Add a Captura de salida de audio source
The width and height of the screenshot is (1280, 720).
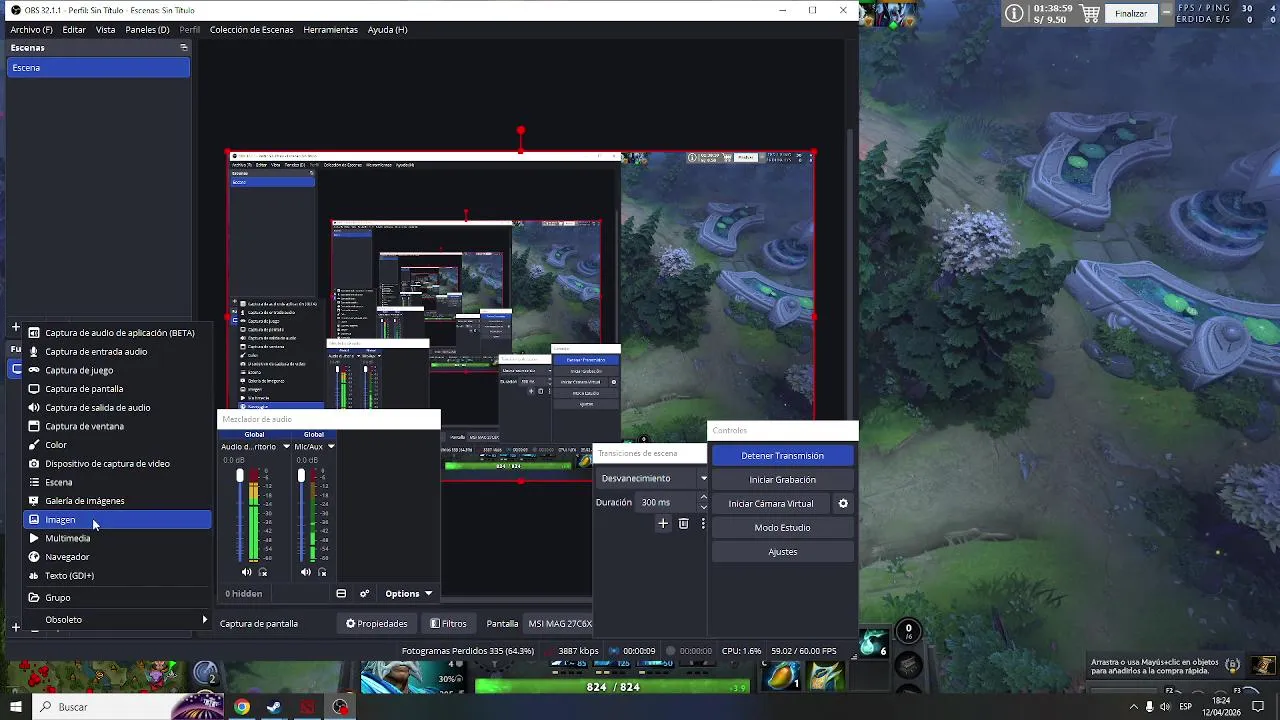pos(117,408)
